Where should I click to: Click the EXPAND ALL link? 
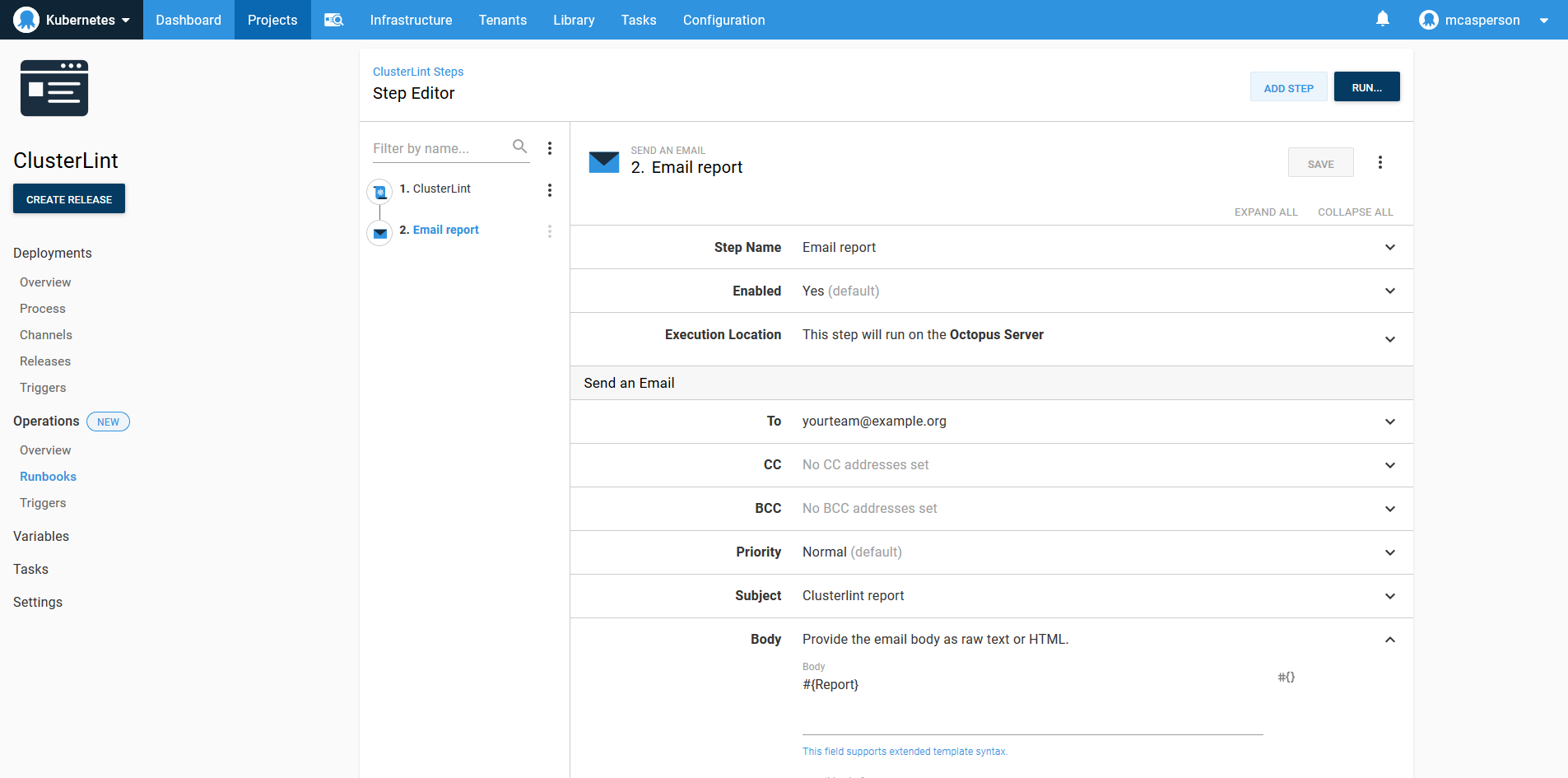pos(1266,212)
